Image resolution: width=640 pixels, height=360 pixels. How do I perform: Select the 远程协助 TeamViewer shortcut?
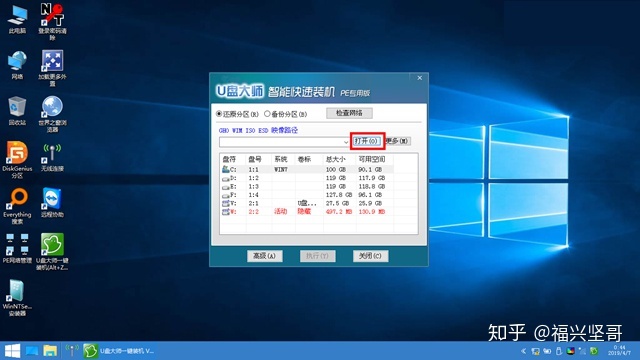point(52,203)
